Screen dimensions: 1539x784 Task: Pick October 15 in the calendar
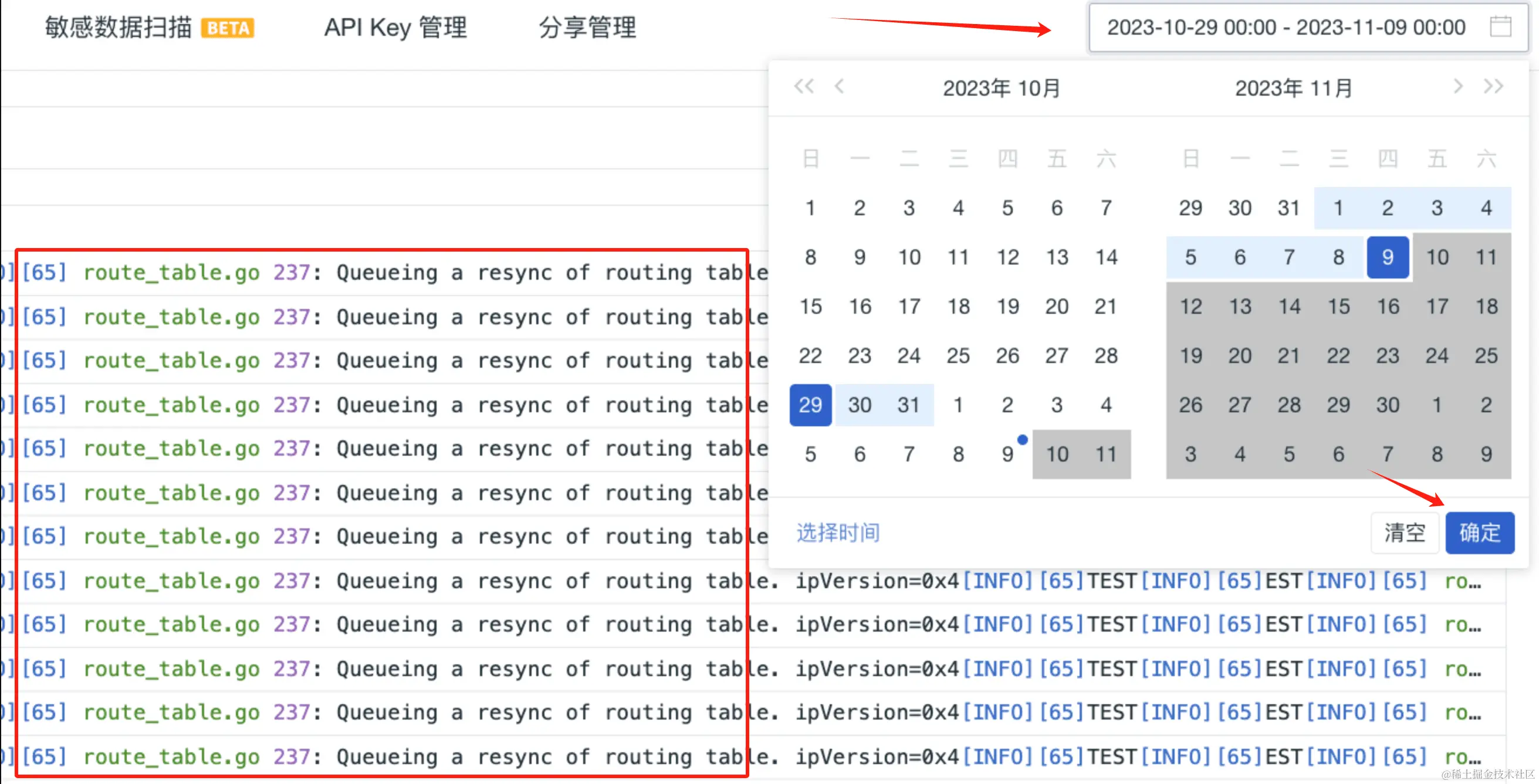[810, 306]
